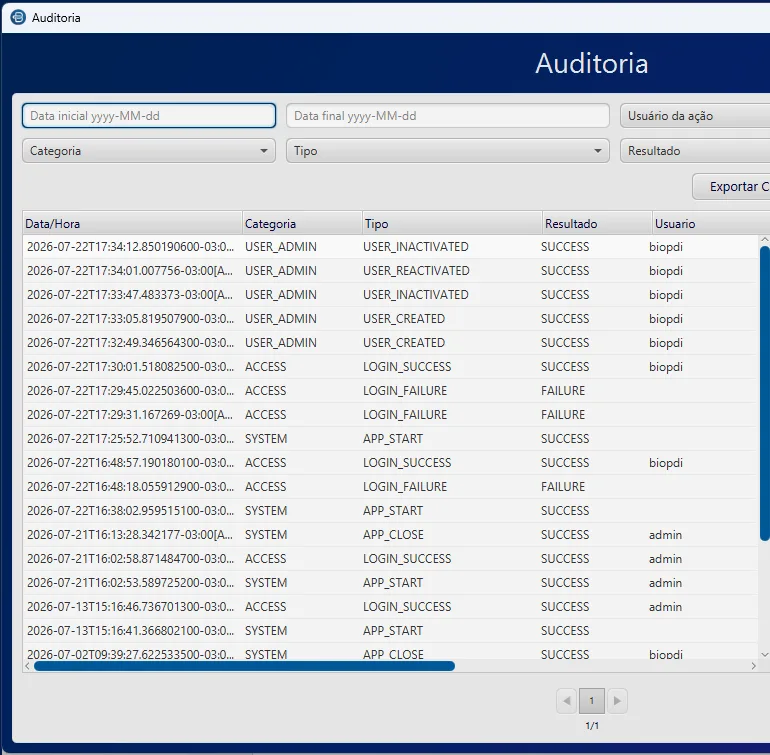Click the horizontal scrollbar thumb under the table

(245, 666)
